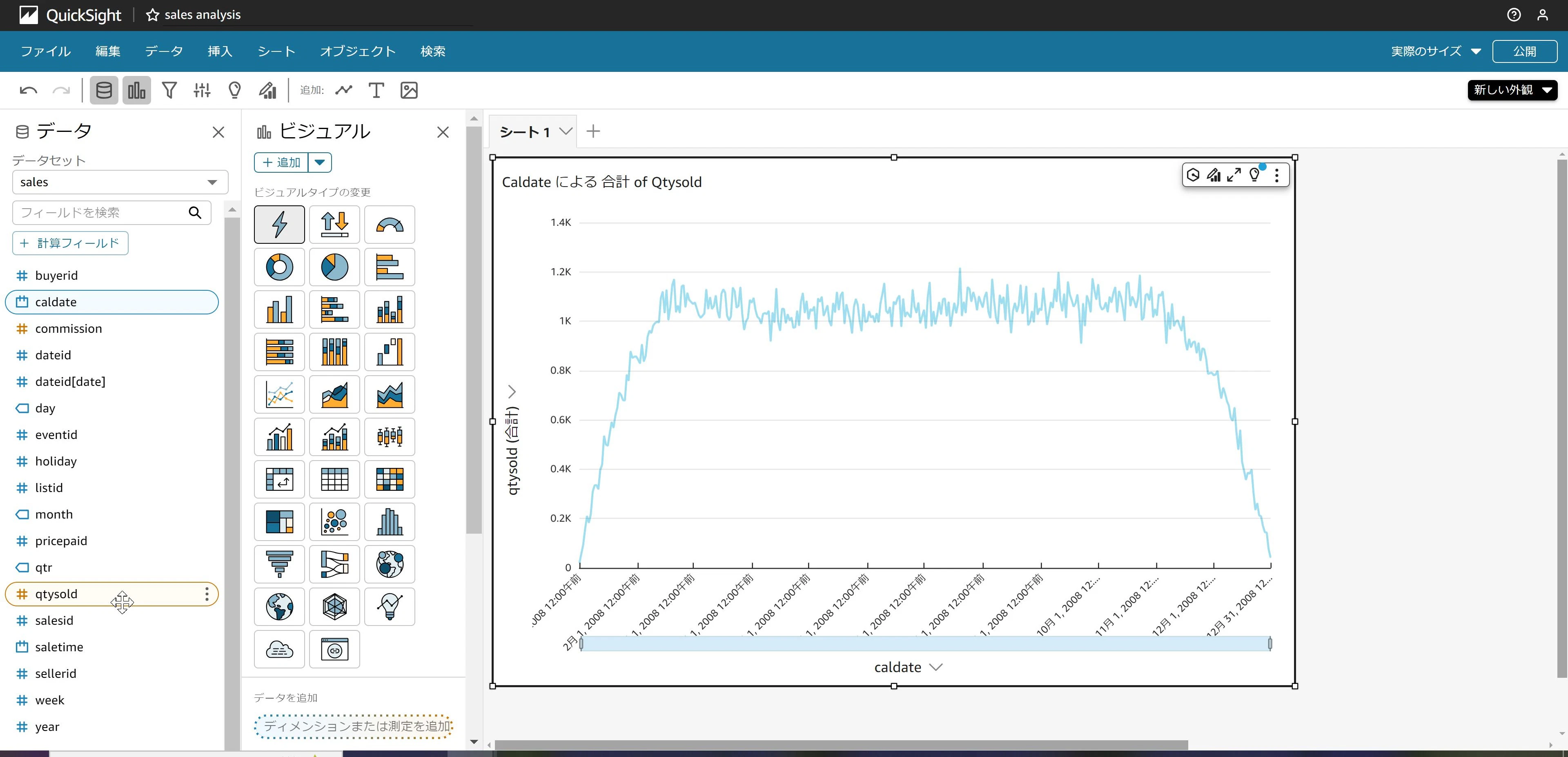Add a 計算フィールド calculated field
This screenshot has height=757, width=1568.
(70, 243)
